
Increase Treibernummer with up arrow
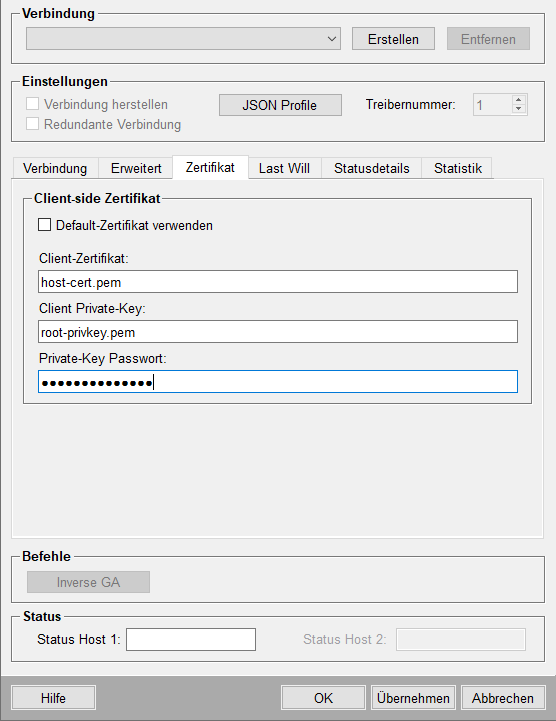click(x=519, y=100)
